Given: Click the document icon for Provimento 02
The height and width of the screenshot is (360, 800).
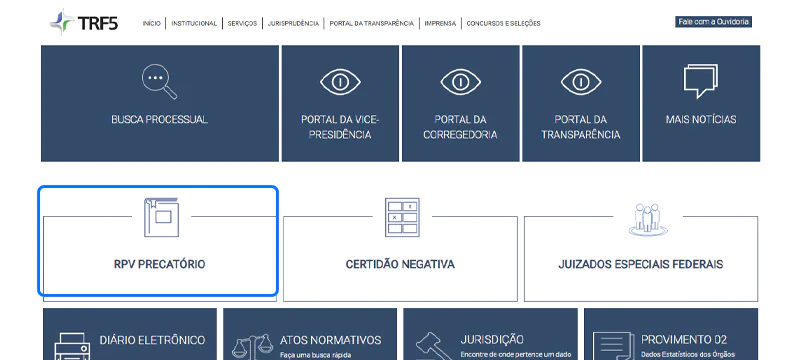Looking at the screenshot, I should click(x=613, y=346).
